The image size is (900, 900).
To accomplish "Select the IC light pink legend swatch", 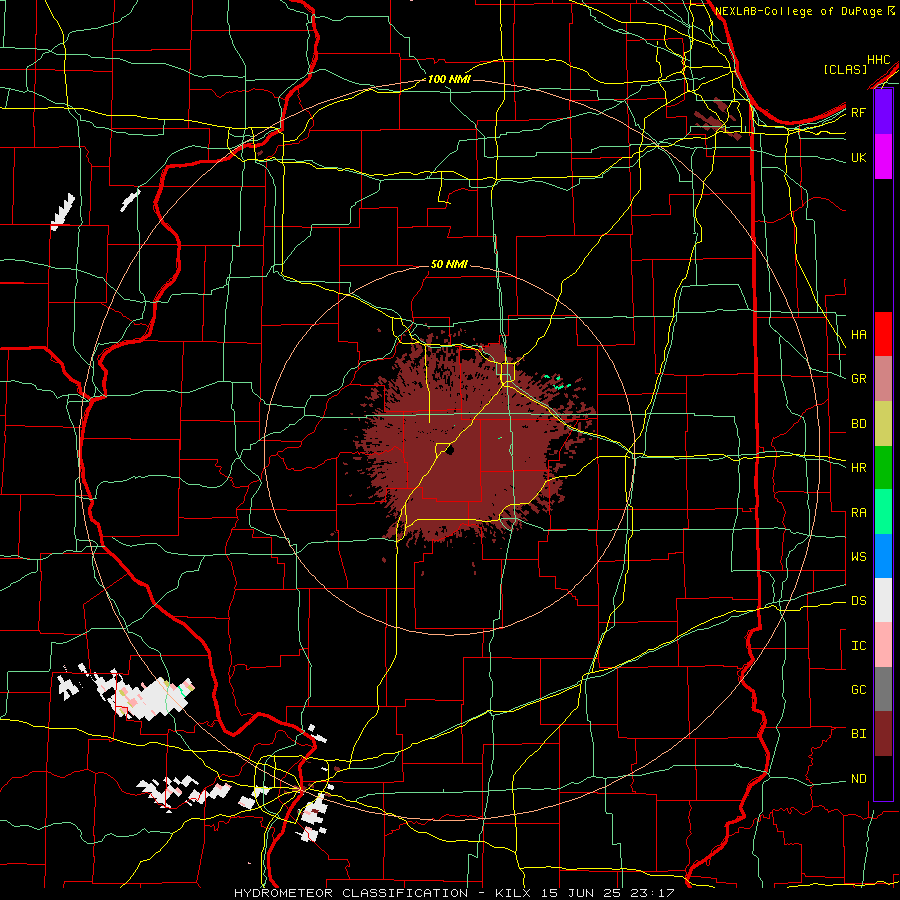I will 883,645.
